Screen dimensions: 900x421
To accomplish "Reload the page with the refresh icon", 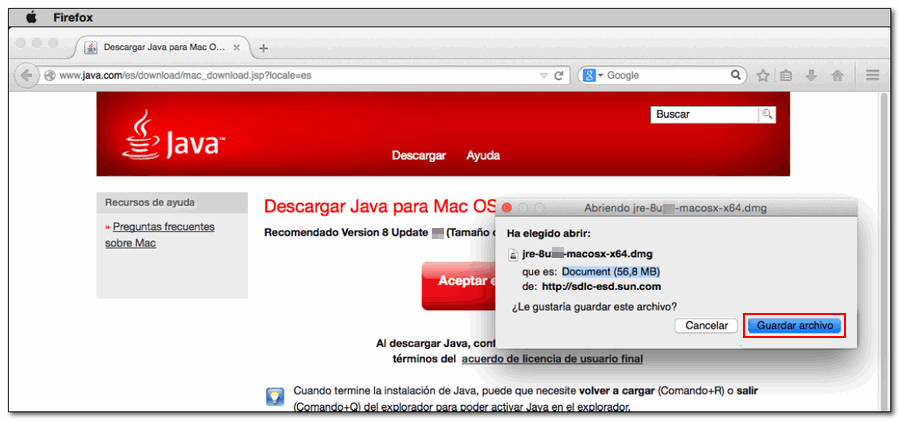I will [559, 75].
